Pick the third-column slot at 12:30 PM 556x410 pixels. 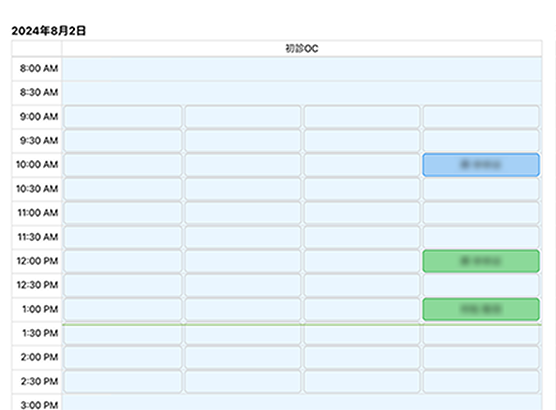(x=362, y=285)
